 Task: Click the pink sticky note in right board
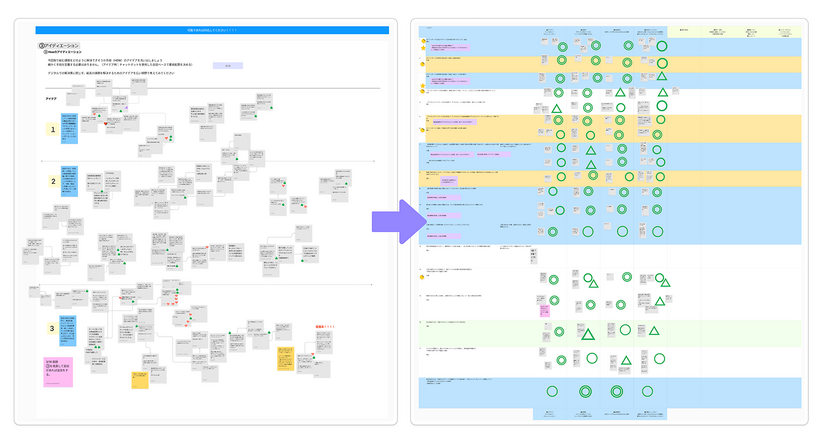click(x=544, y=310)
